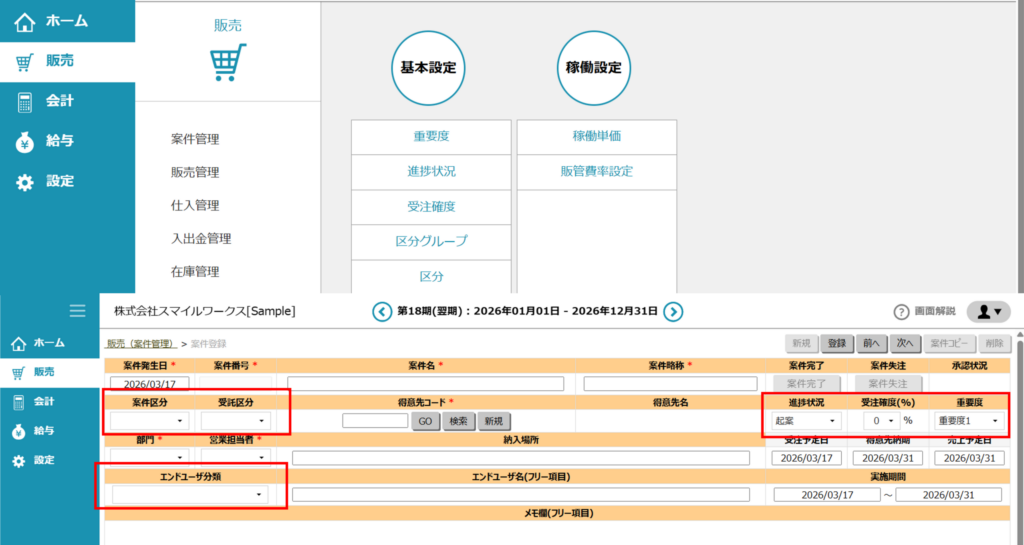Open the 販管費率設定 link

[x=596, y=171]
